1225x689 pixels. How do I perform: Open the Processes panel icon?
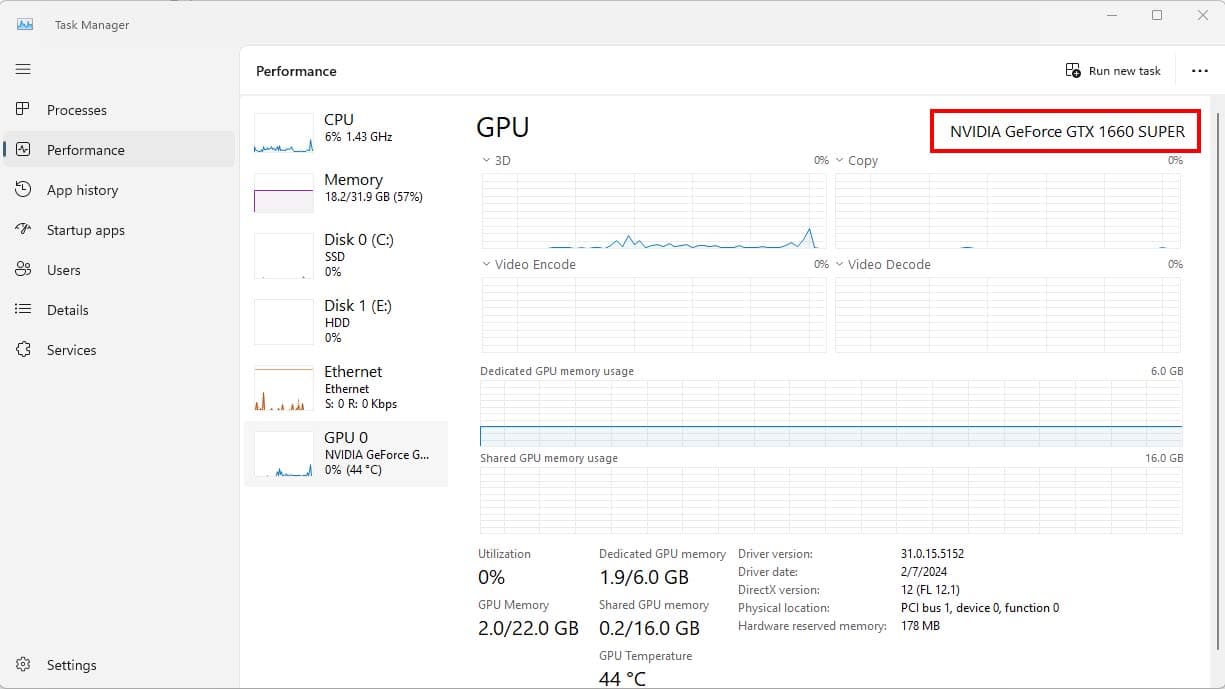(23, 110)
